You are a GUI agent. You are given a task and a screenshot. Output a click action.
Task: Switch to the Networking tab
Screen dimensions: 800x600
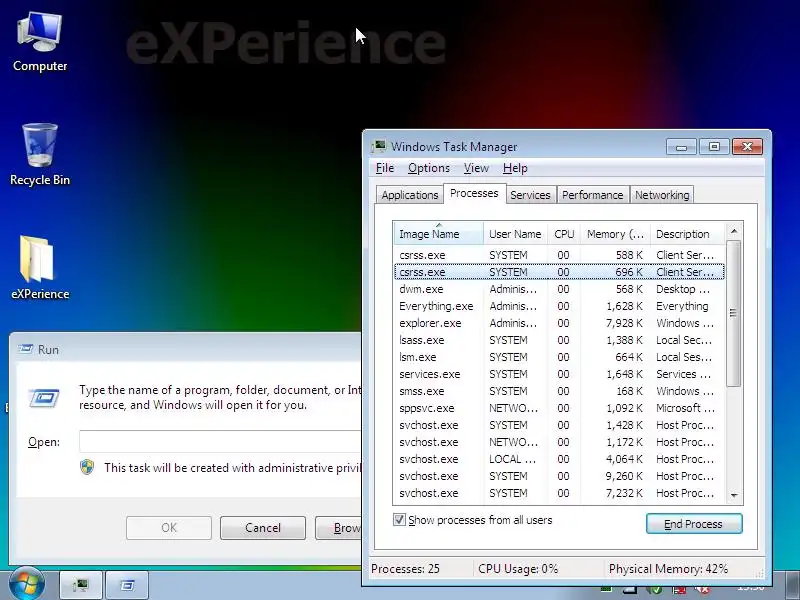point(662,195)
